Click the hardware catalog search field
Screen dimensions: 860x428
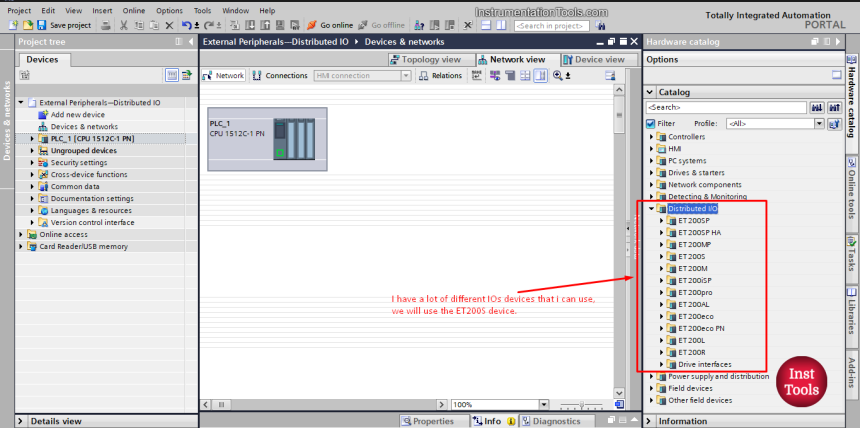pyautogui.click(x=725, y=107)
